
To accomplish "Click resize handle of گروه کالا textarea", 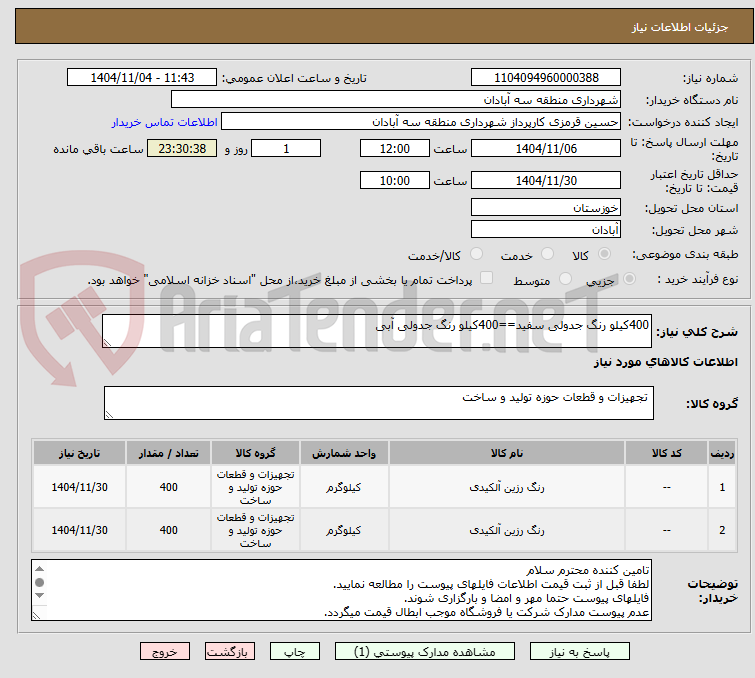I will pyautogui.click(x=109, y=415).
